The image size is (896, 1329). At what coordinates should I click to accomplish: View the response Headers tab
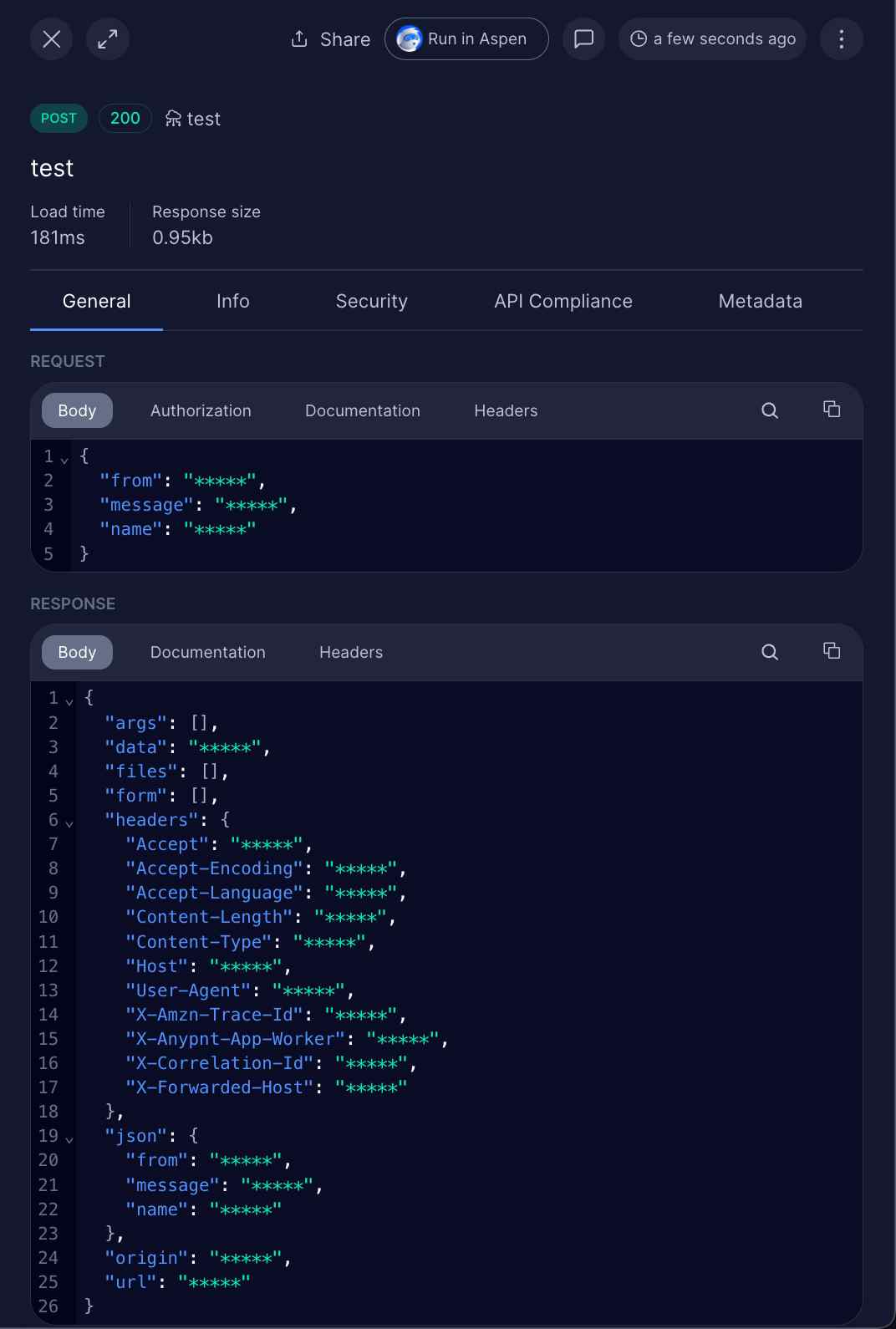pos(351,652)
